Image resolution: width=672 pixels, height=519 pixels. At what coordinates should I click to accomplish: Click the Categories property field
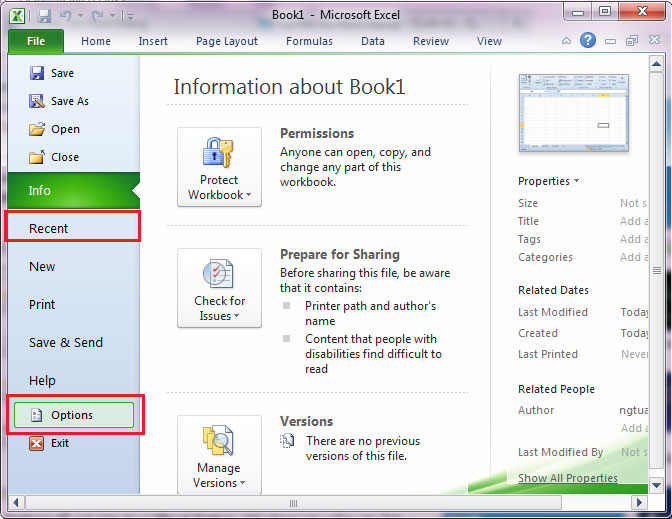pos(633,257)
